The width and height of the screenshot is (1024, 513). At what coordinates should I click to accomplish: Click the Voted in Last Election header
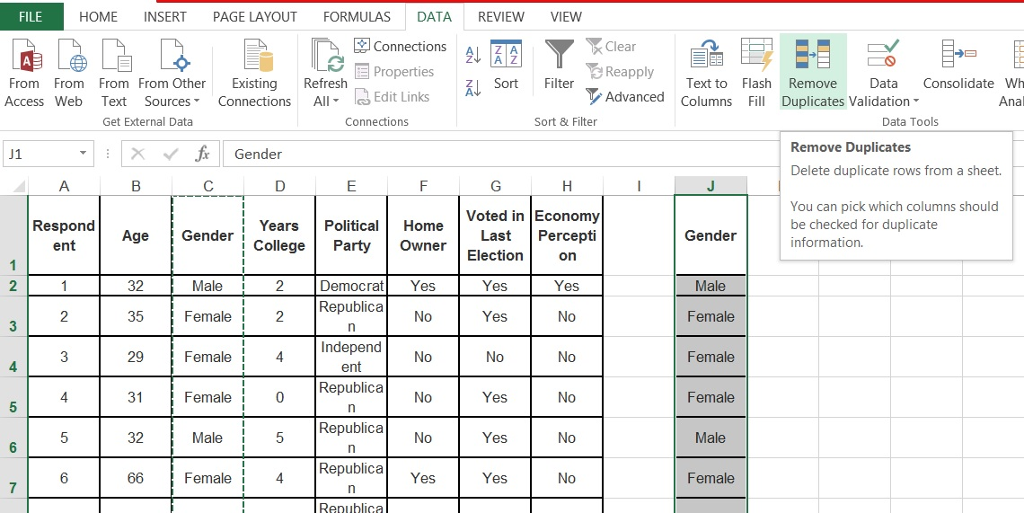click(495, 236)
